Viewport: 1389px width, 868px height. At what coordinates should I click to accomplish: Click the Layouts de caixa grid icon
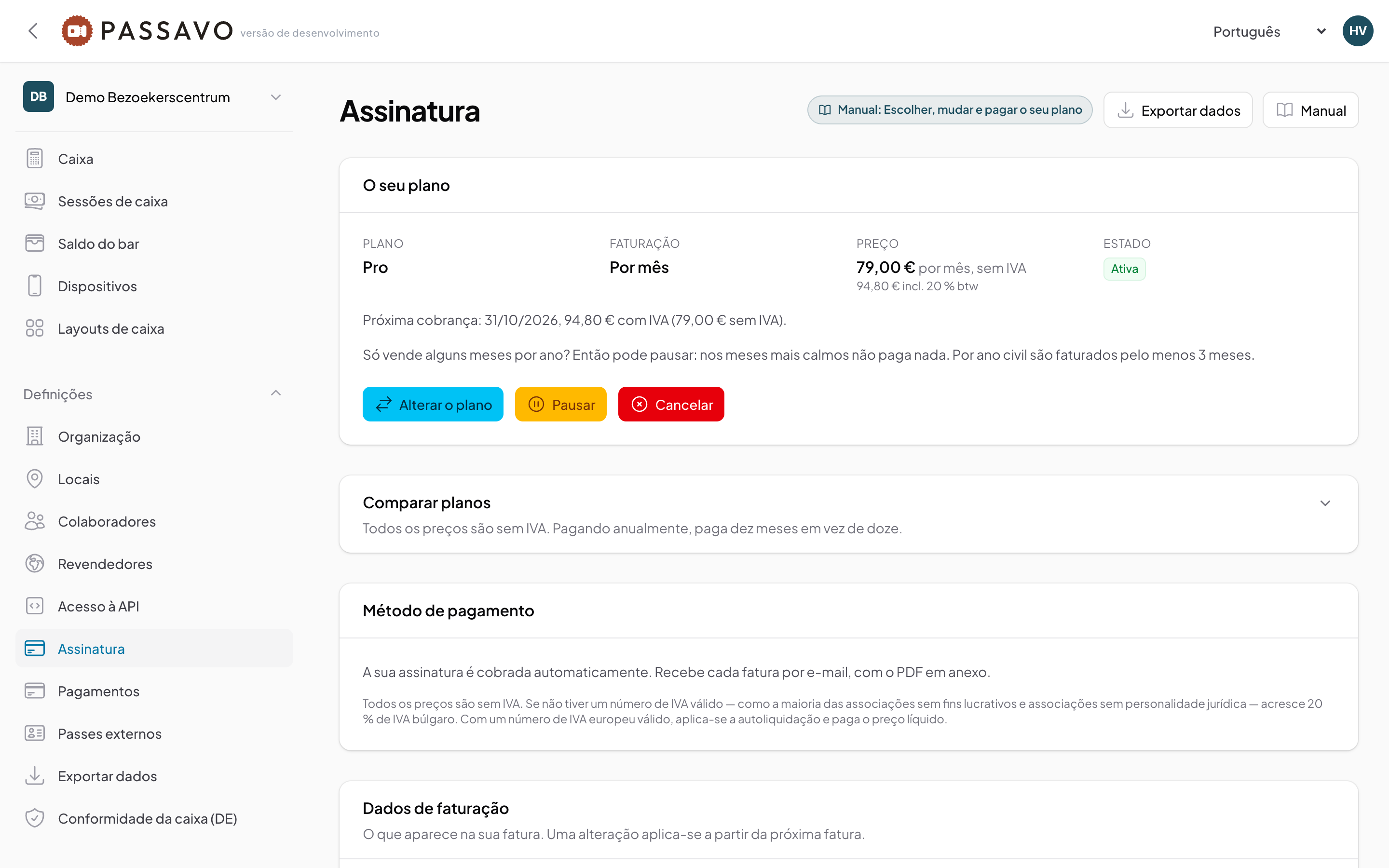tap(34, 328)
